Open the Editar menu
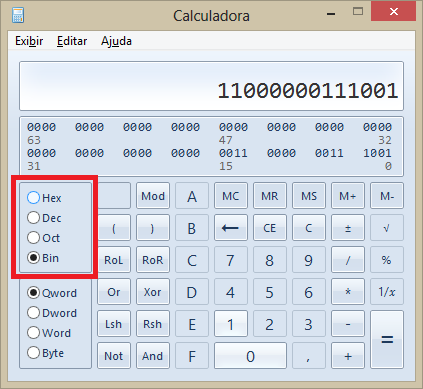The width and height of the screenshot is (423, 389). [72, 41]
